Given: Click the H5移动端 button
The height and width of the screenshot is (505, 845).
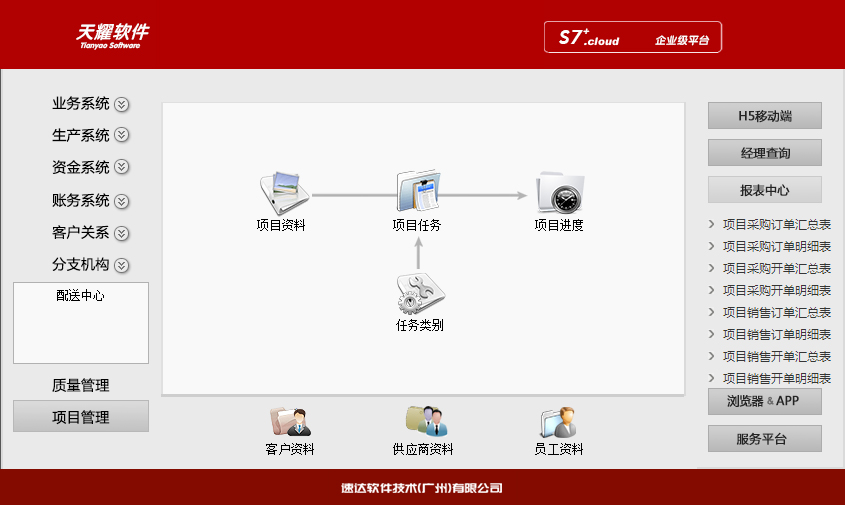Looking at the screenshot, I should pos(765,116).
